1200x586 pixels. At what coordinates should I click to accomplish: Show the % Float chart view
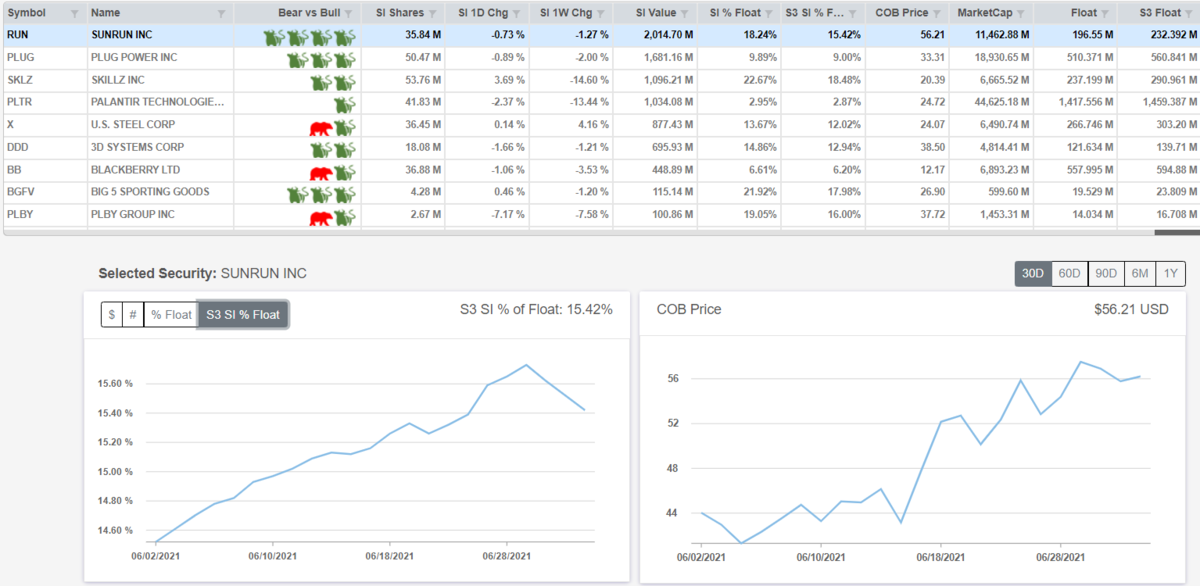tap(170, 314)
